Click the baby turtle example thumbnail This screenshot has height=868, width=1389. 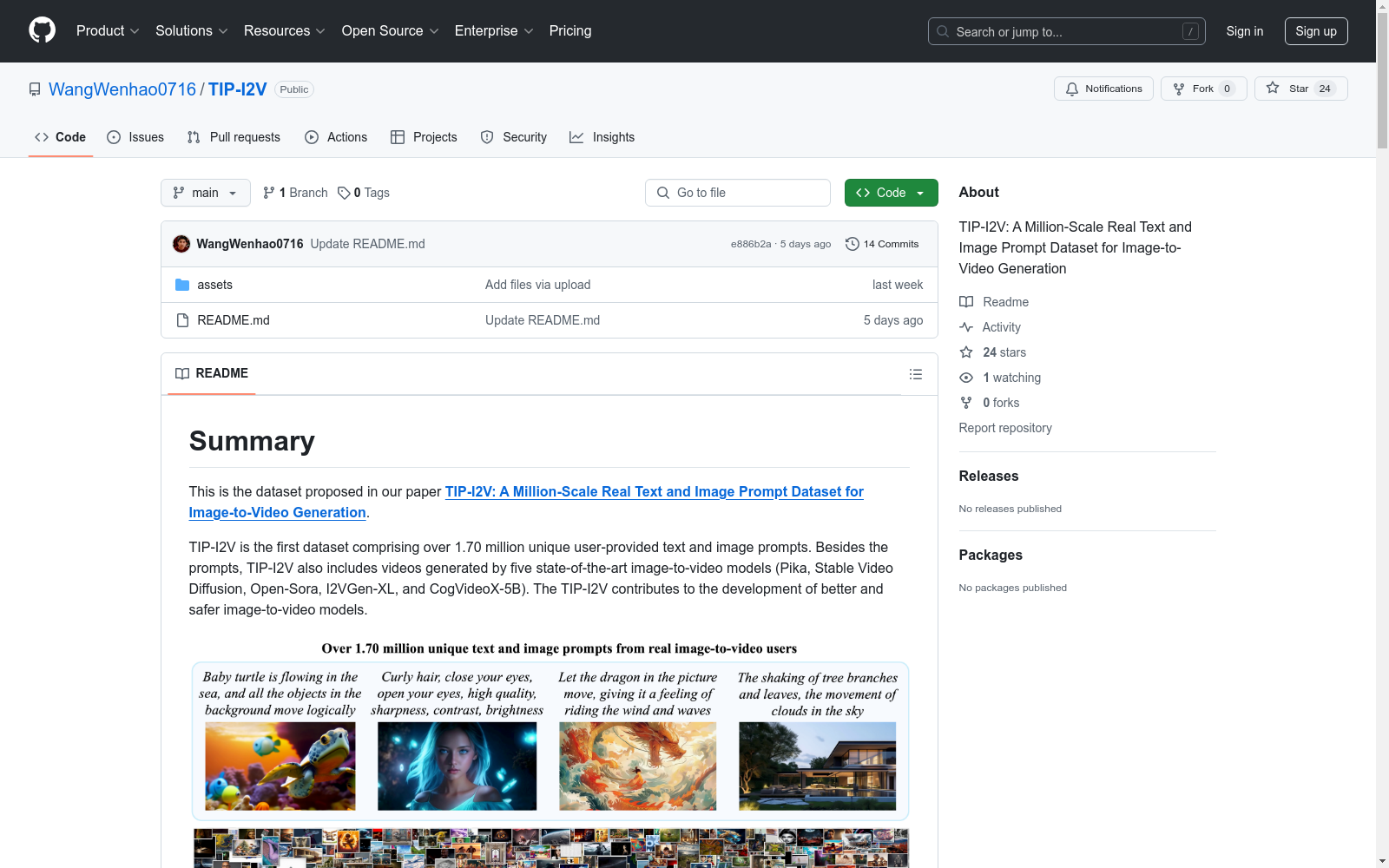[x=280, y=766]
